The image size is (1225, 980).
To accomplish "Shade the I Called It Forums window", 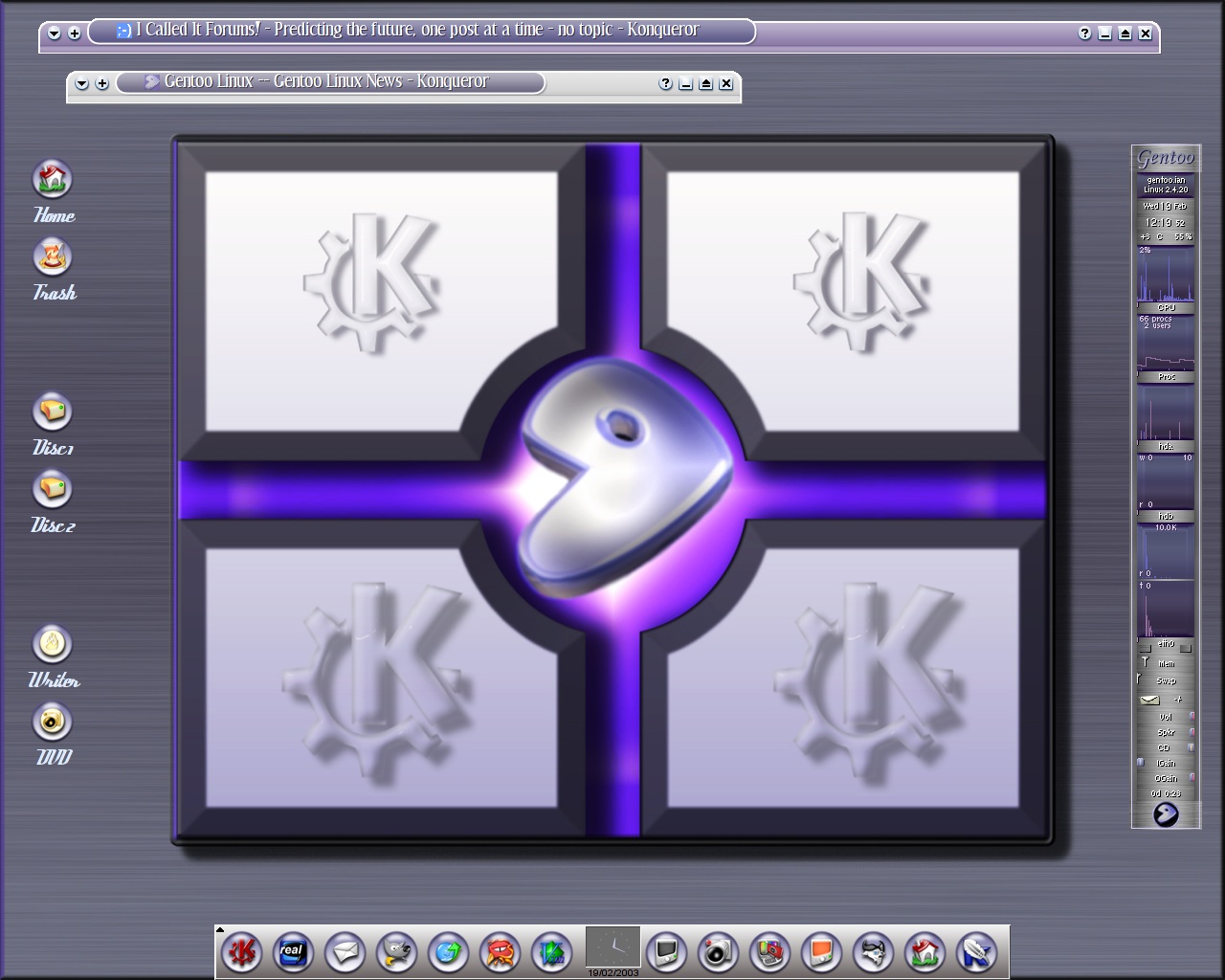I will [1125, 33].
